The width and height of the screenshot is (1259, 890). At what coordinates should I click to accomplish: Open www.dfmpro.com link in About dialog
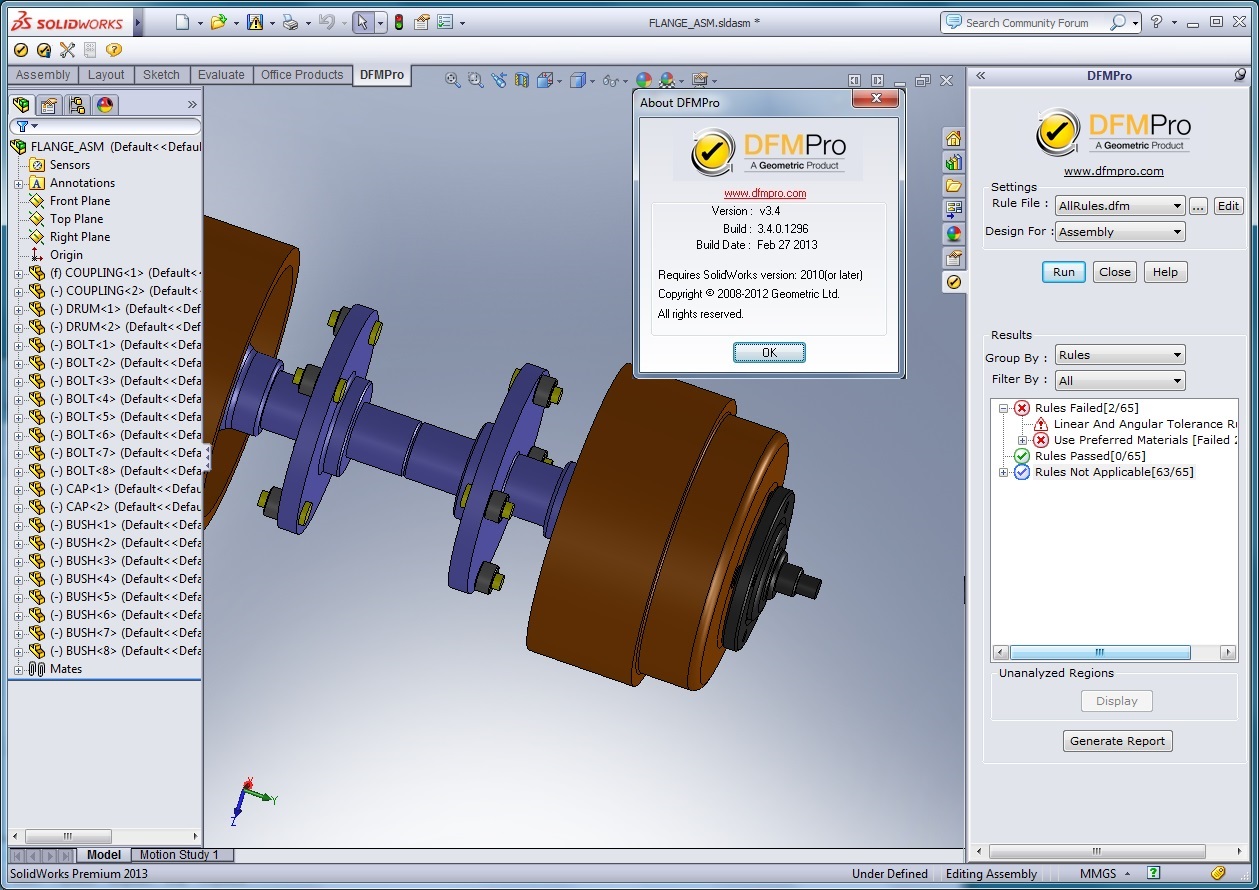[x=765, y=194]
